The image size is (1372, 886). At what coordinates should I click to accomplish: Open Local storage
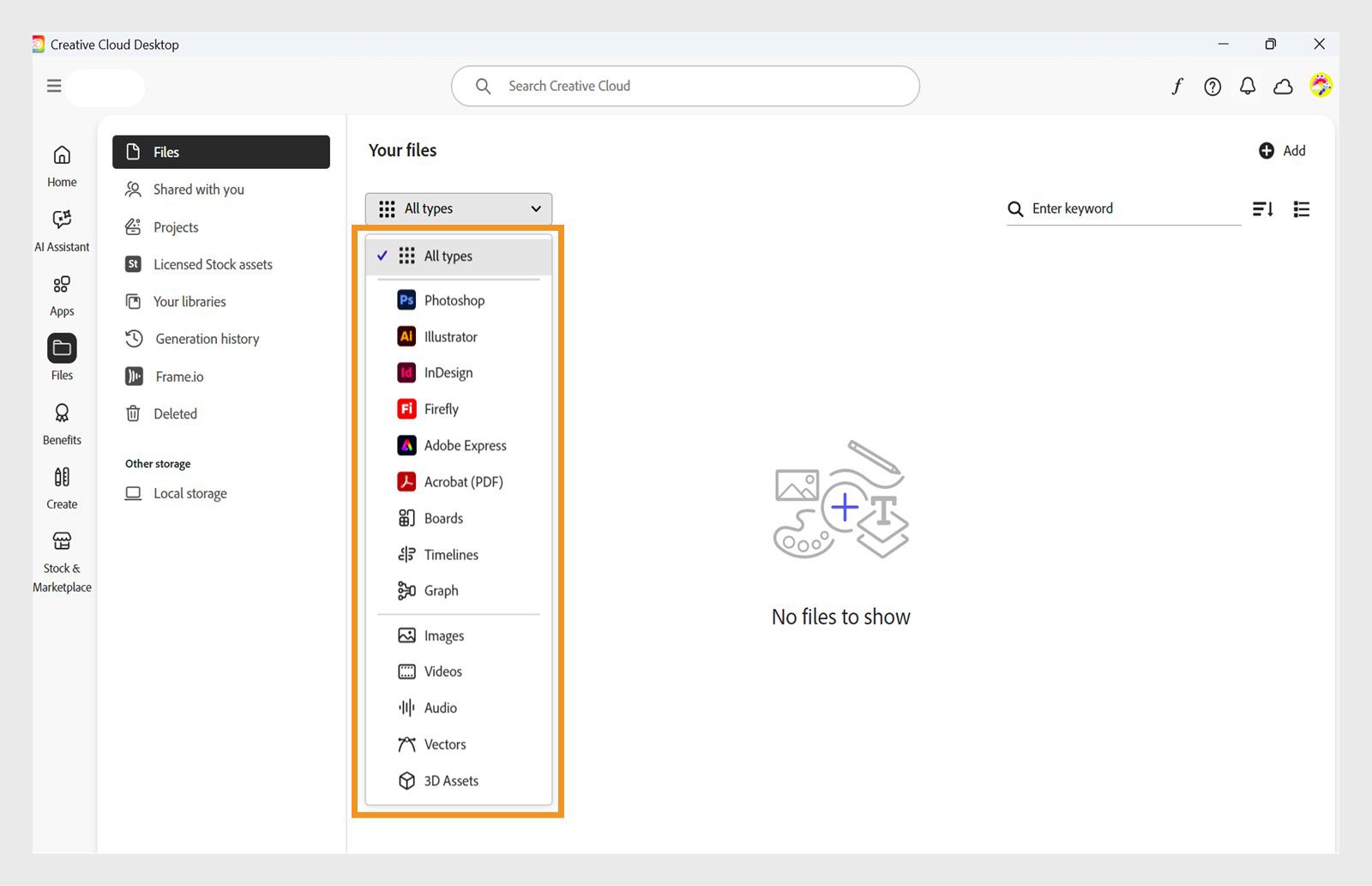pos(221,493)
